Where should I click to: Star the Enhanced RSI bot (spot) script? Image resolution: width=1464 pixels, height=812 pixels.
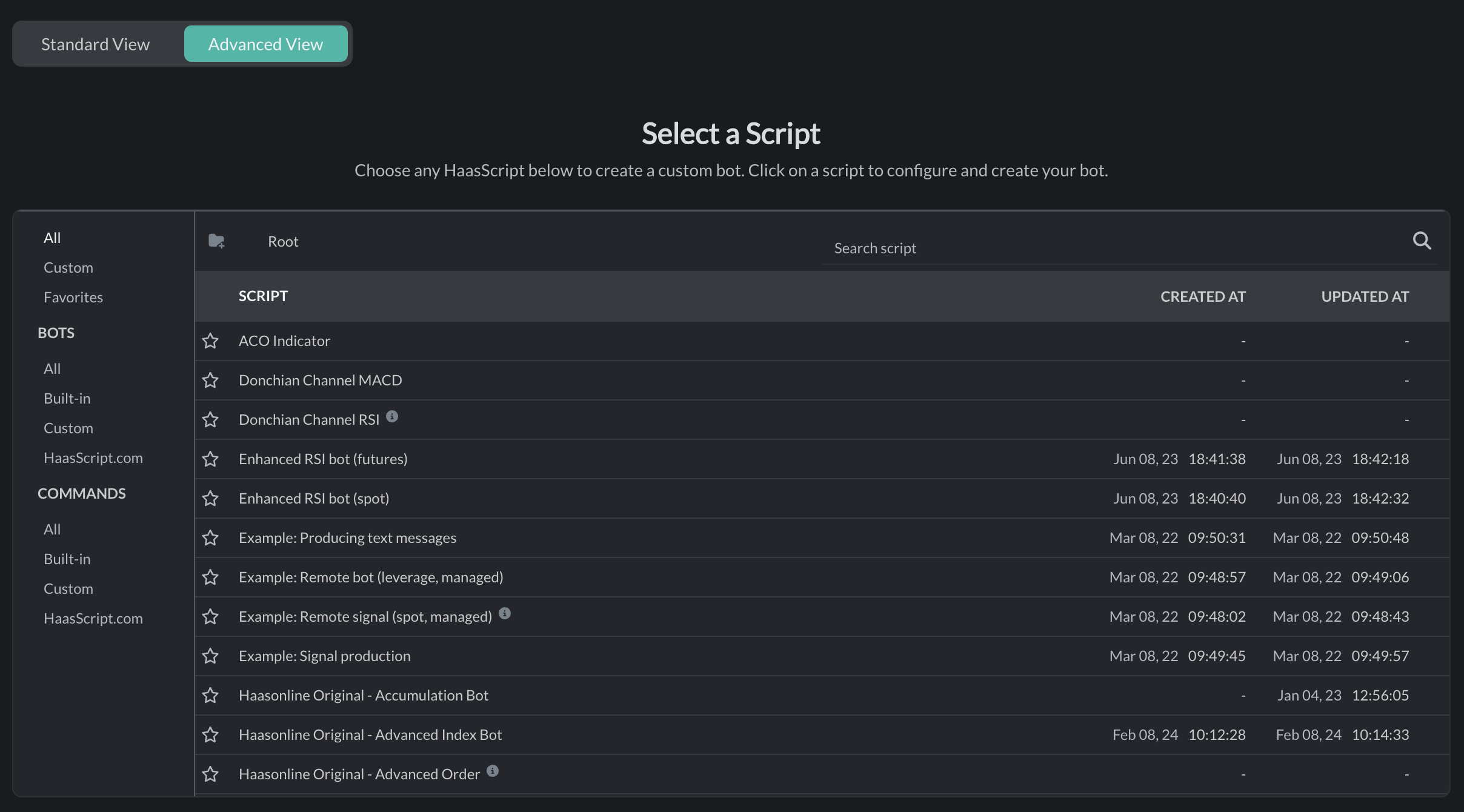pyautogui.click(x=211, y=498)
